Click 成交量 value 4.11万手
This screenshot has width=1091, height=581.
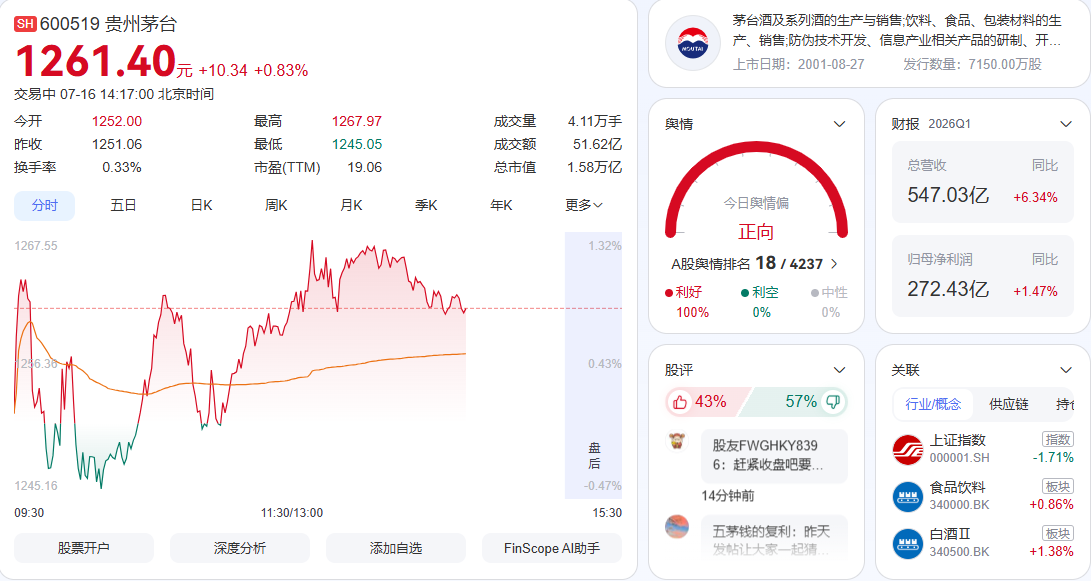[x=595, y=121]
